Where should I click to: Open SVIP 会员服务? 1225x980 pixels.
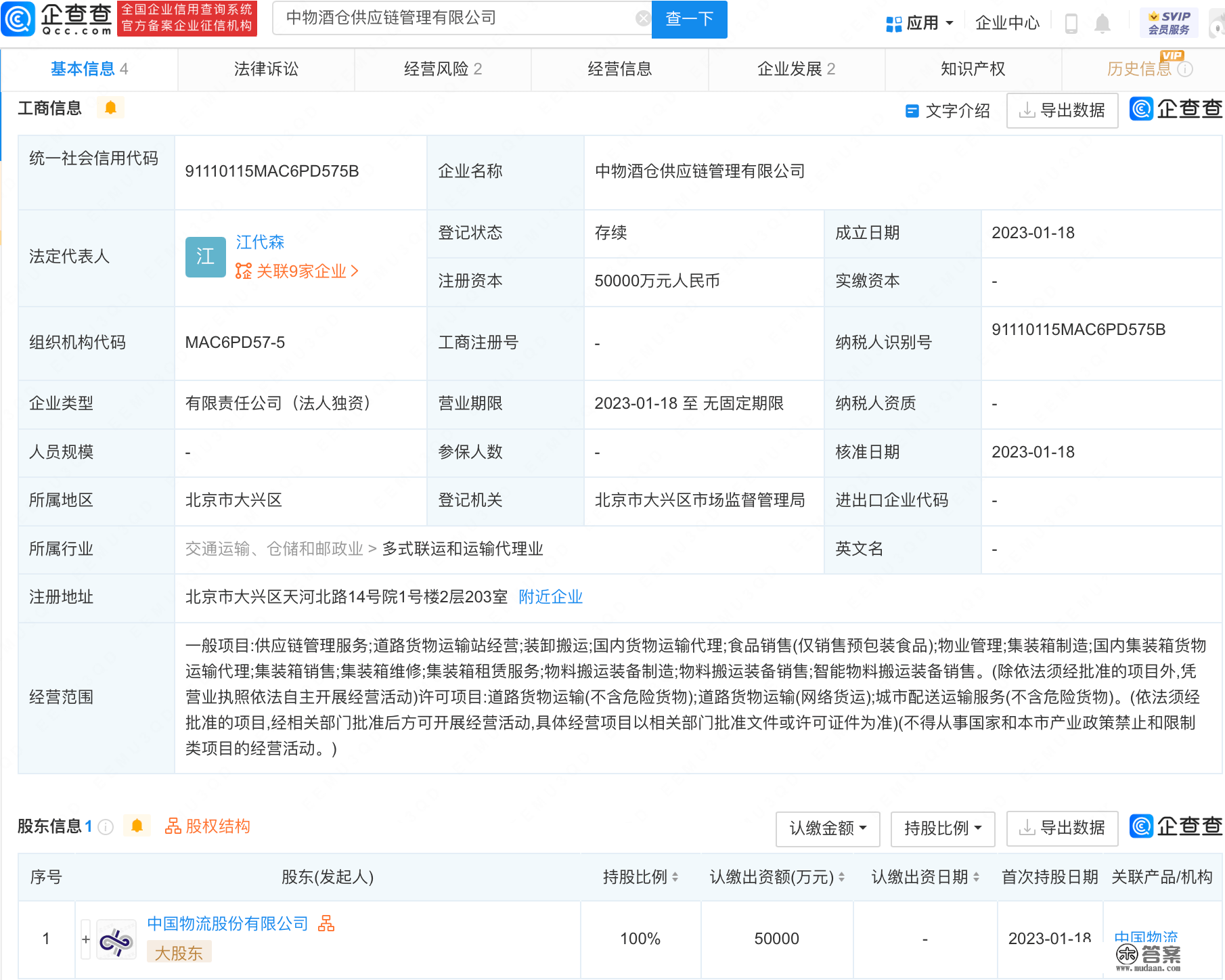coord(1169,23)
